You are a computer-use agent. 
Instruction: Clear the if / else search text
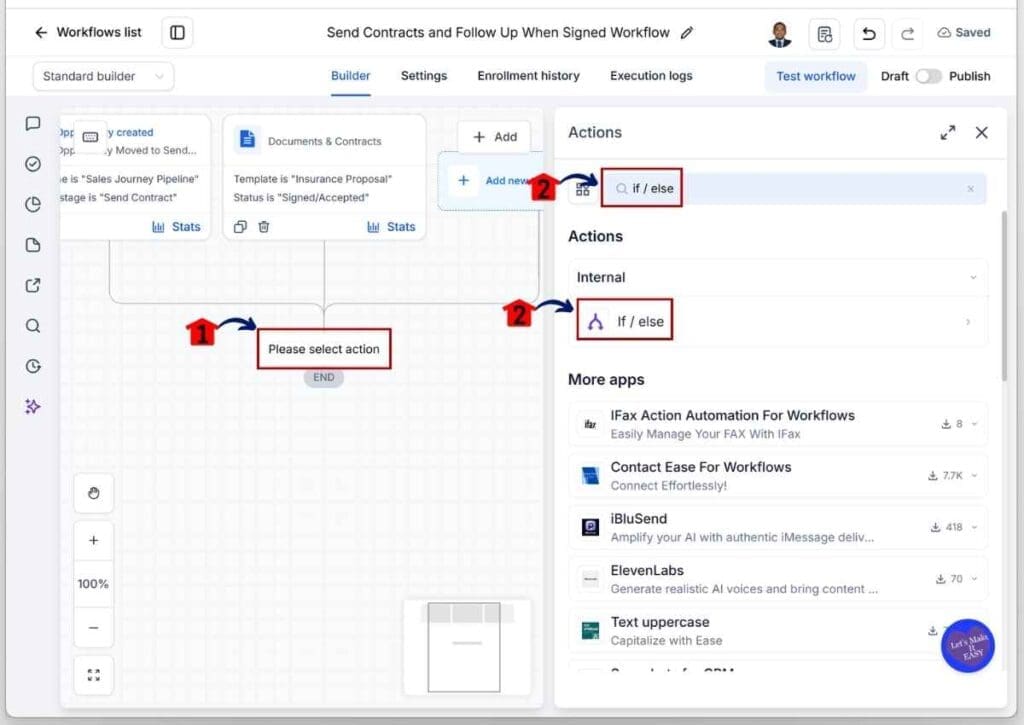pyautogui.click(x=970, y=189)
